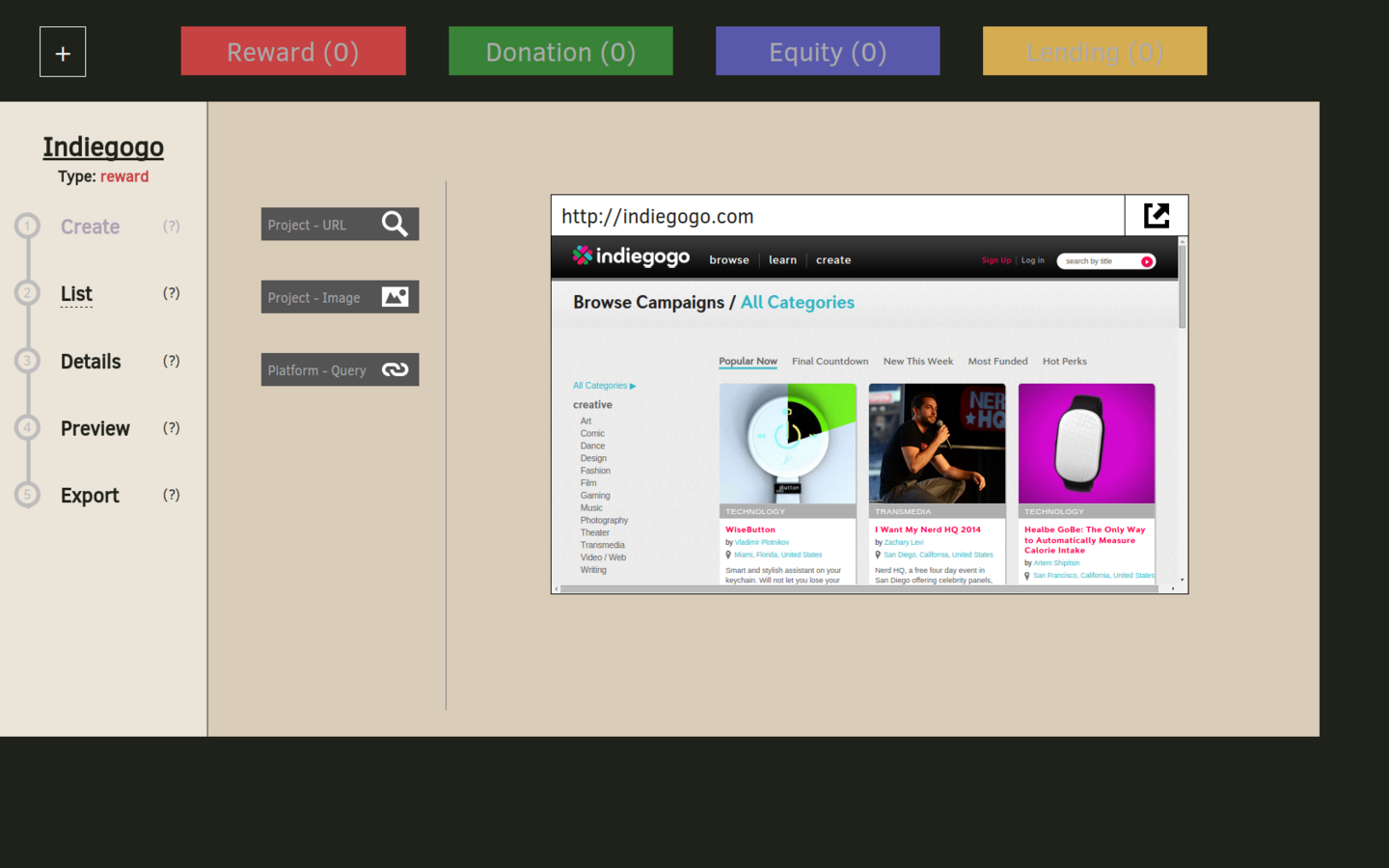
Task: Click step circle 4 next to Preview
Action: click(x=27, y=427)
